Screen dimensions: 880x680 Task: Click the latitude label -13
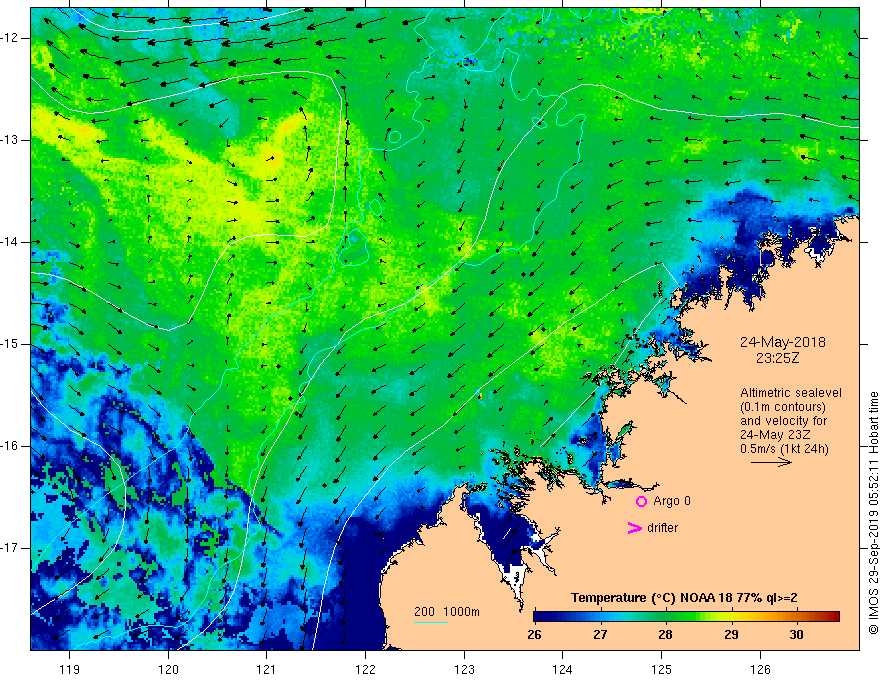(x=11, y=140)
